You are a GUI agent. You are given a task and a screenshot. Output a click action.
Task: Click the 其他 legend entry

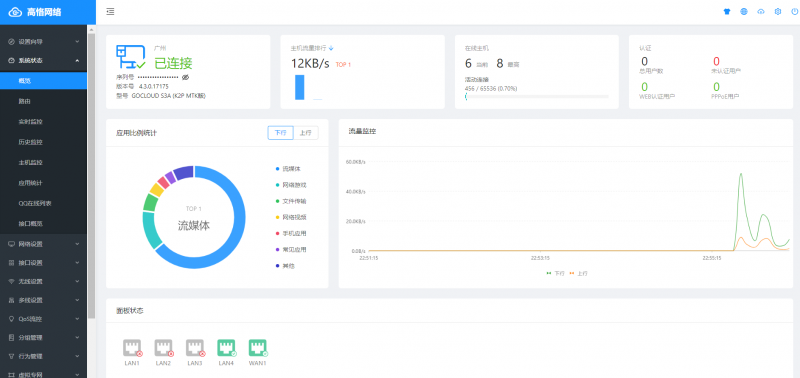(286, 266)
